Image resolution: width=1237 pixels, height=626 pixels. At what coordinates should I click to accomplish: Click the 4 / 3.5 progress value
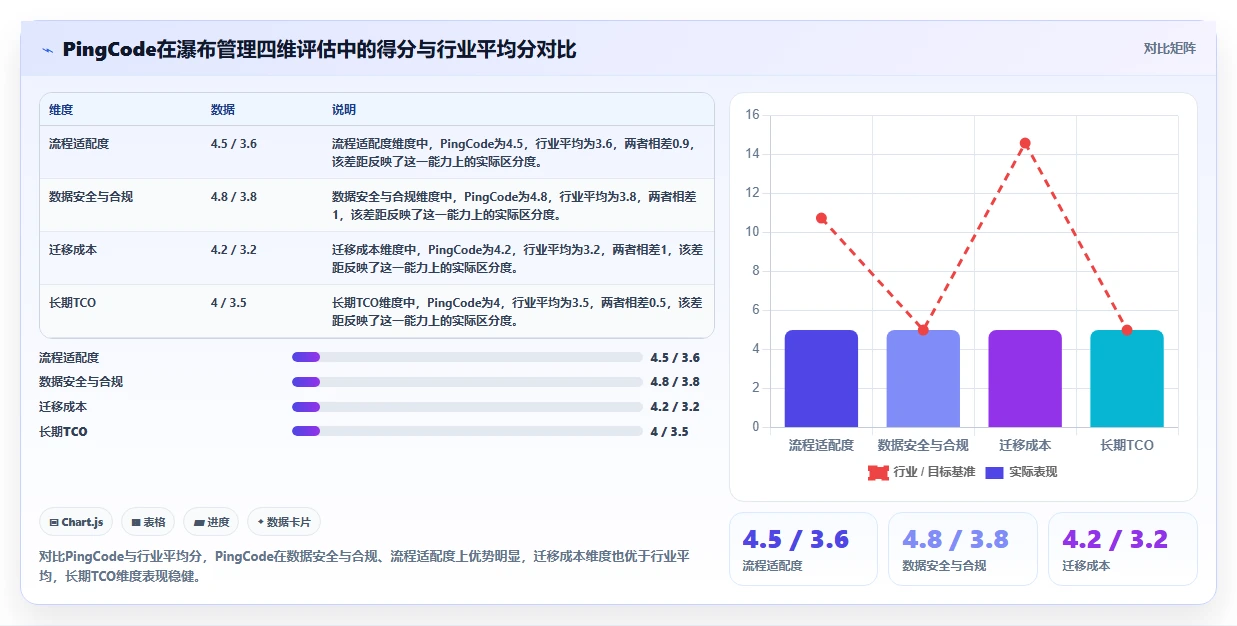pyautogui.click(x=669, y=432)
